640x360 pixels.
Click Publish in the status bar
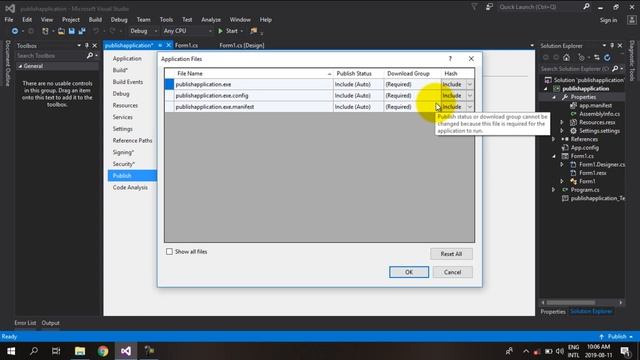(617, 337)
